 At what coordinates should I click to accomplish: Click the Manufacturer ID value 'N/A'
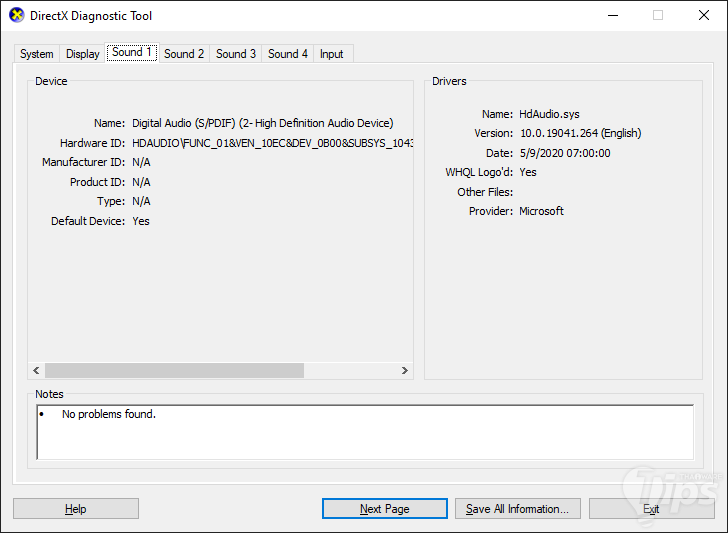[141, 162]
